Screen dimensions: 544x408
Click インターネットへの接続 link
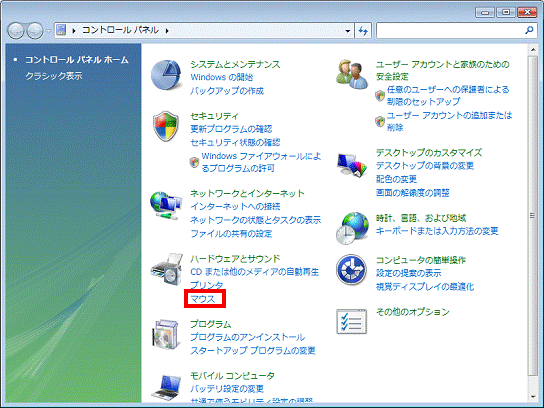[235, 206]
